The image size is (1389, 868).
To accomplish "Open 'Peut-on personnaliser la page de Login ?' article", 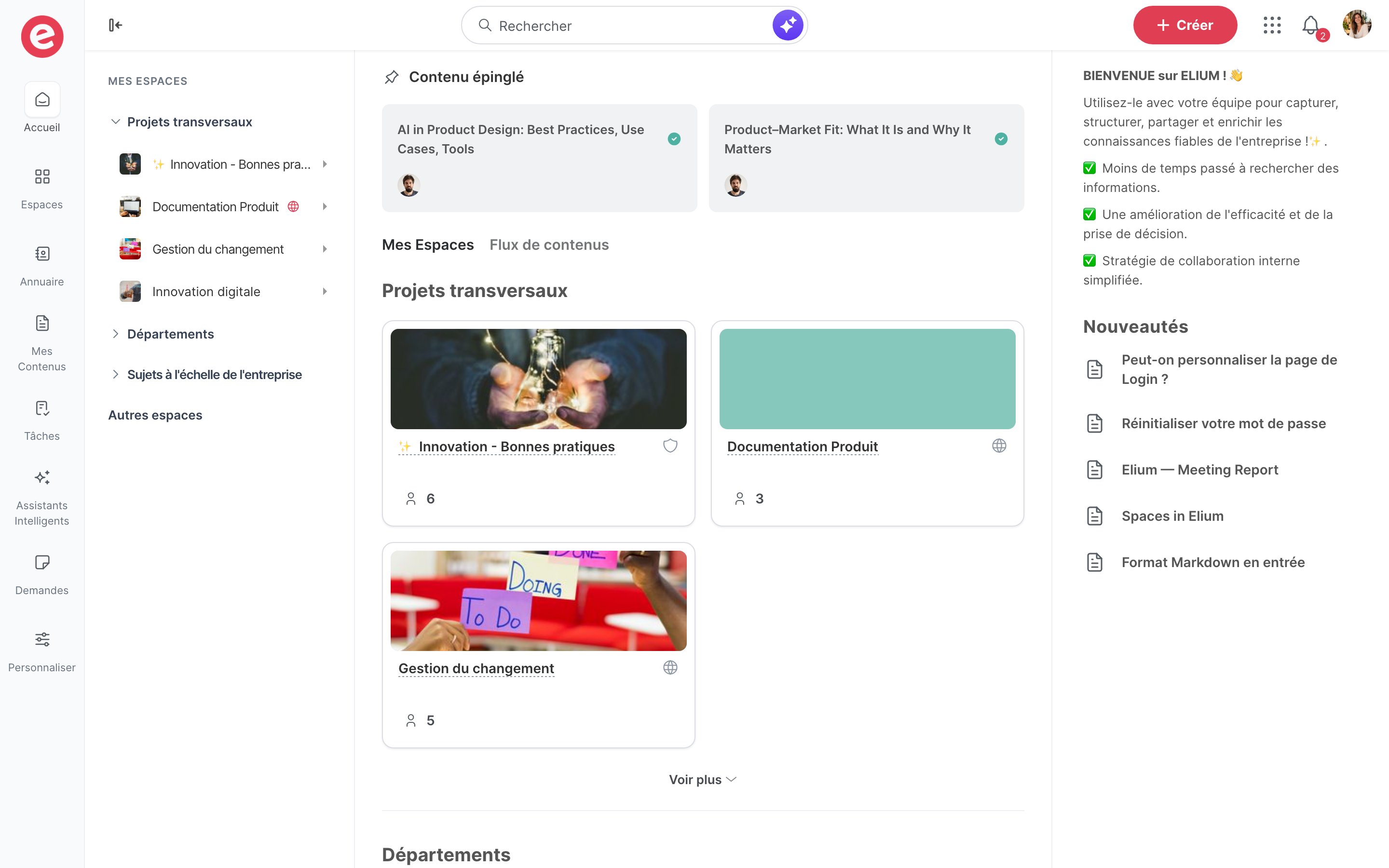I will (1229, 370).
